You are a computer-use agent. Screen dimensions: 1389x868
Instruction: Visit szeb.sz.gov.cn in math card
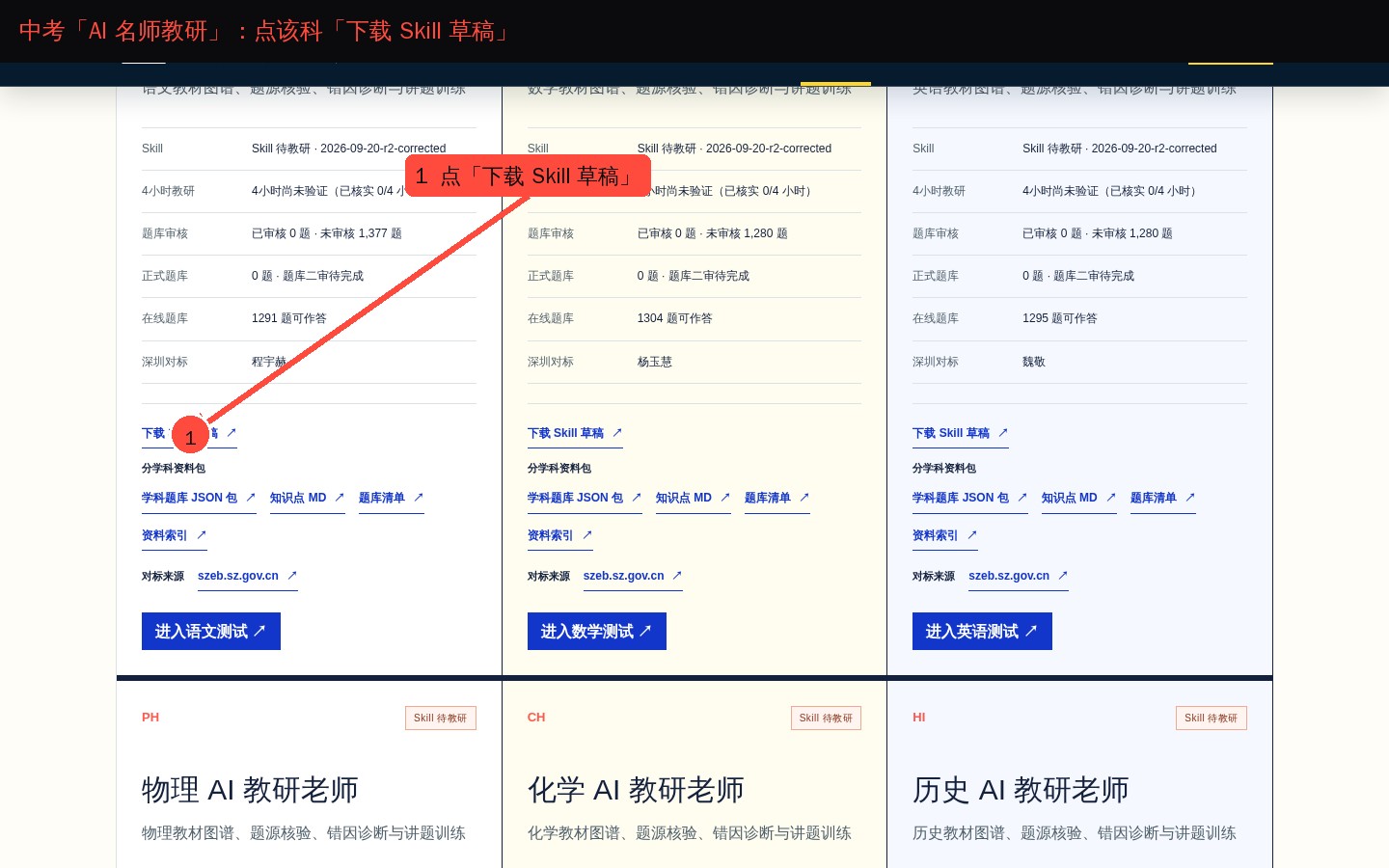(633, 577)
